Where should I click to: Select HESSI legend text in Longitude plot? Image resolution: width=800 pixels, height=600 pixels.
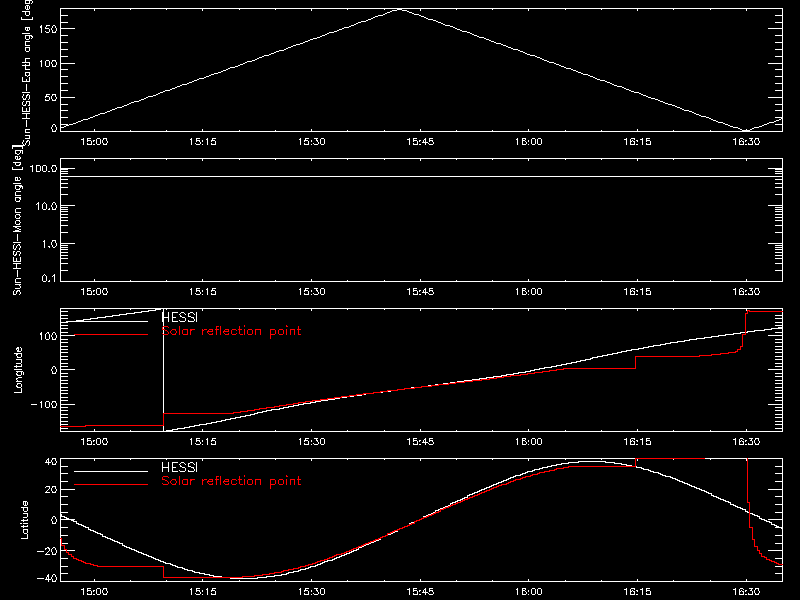pos(179,317)
